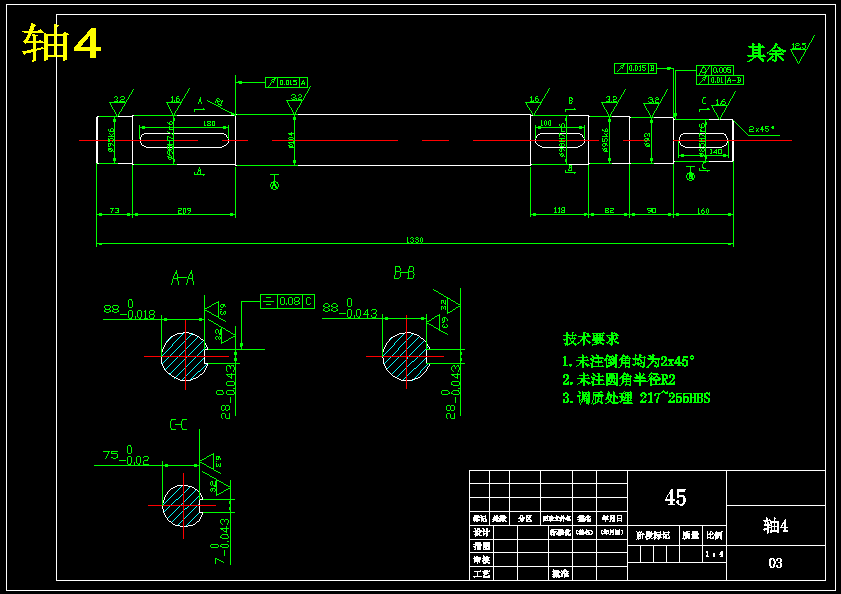Image resolution: width=841 pixels, height=594 pixels.
Task: Click the 1:4 scale value
Action: (714, 554)
